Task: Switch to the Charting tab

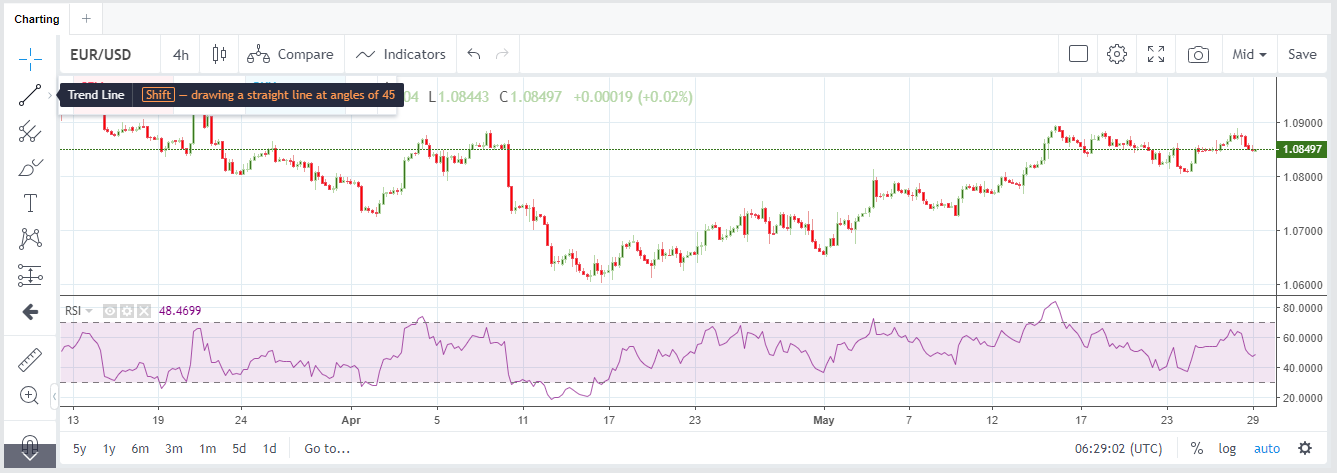Action: coord(36,18)
